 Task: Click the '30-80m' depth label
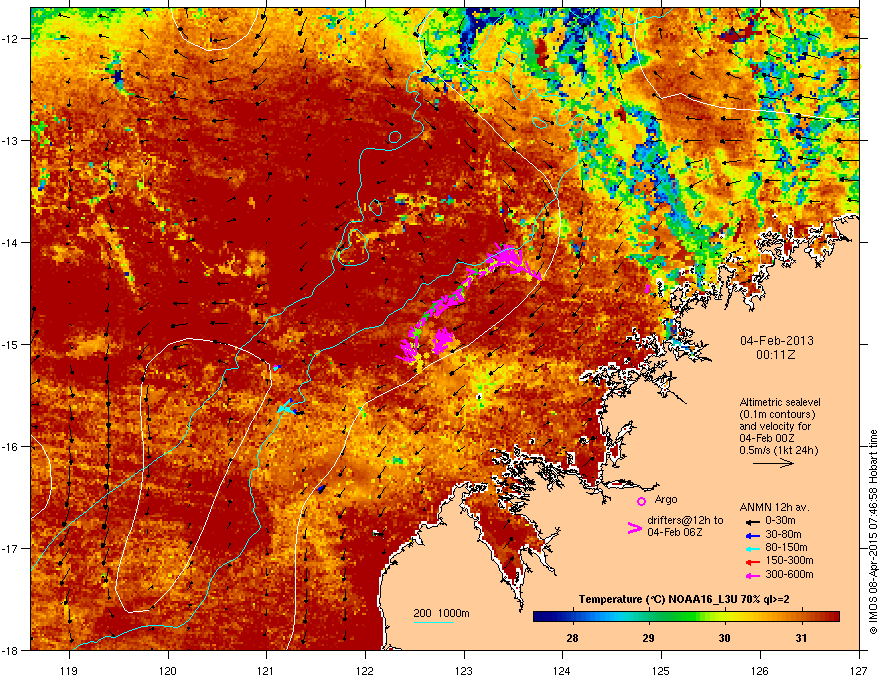point(783,535)
